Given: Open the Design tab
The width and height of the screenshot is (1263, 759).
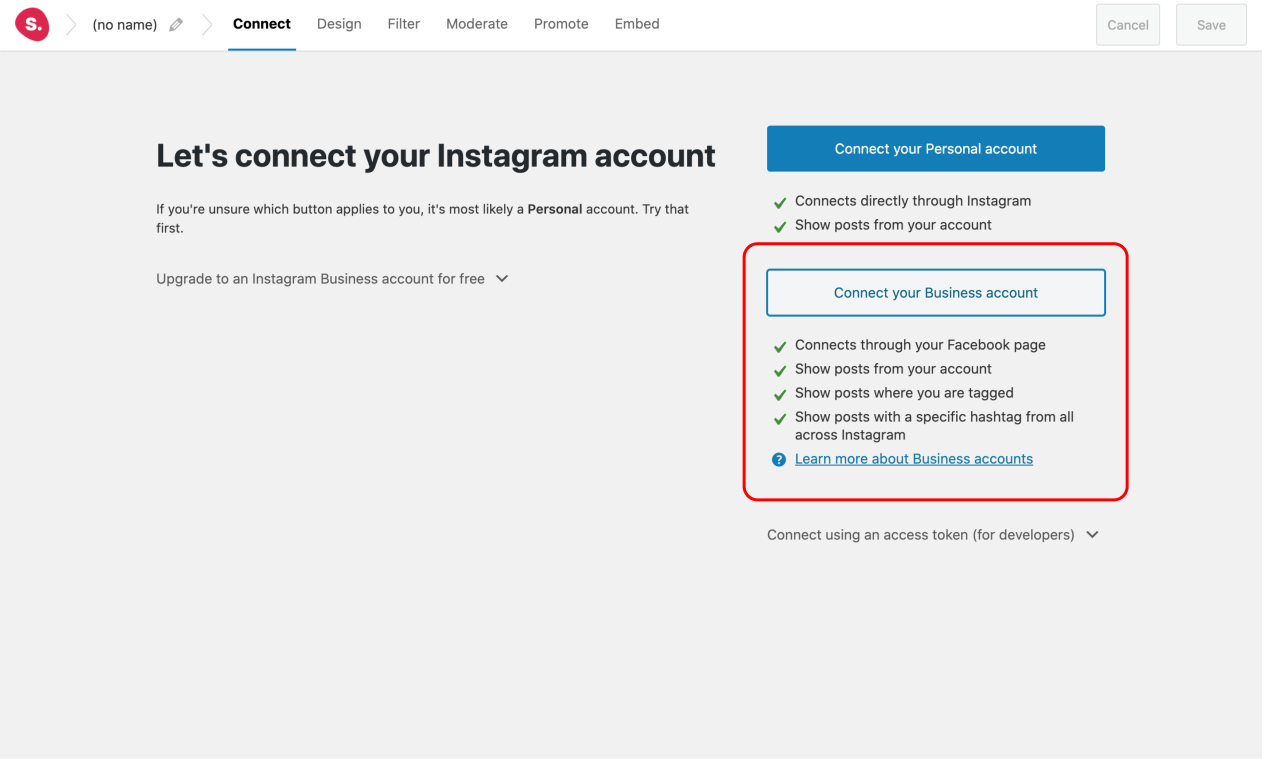Looking at the screenshot, I should pyautogui.click(x=339, y=24).
